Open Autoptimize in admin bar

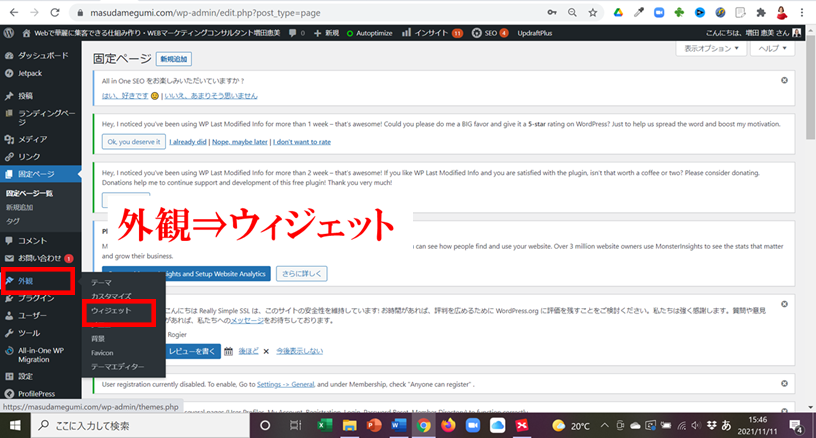(369, 33)
